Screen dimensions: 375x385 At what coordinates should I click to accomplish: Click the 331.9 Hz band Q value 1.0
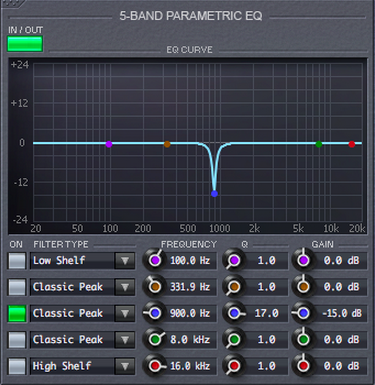pyautogui.click(x=267, y=287)
